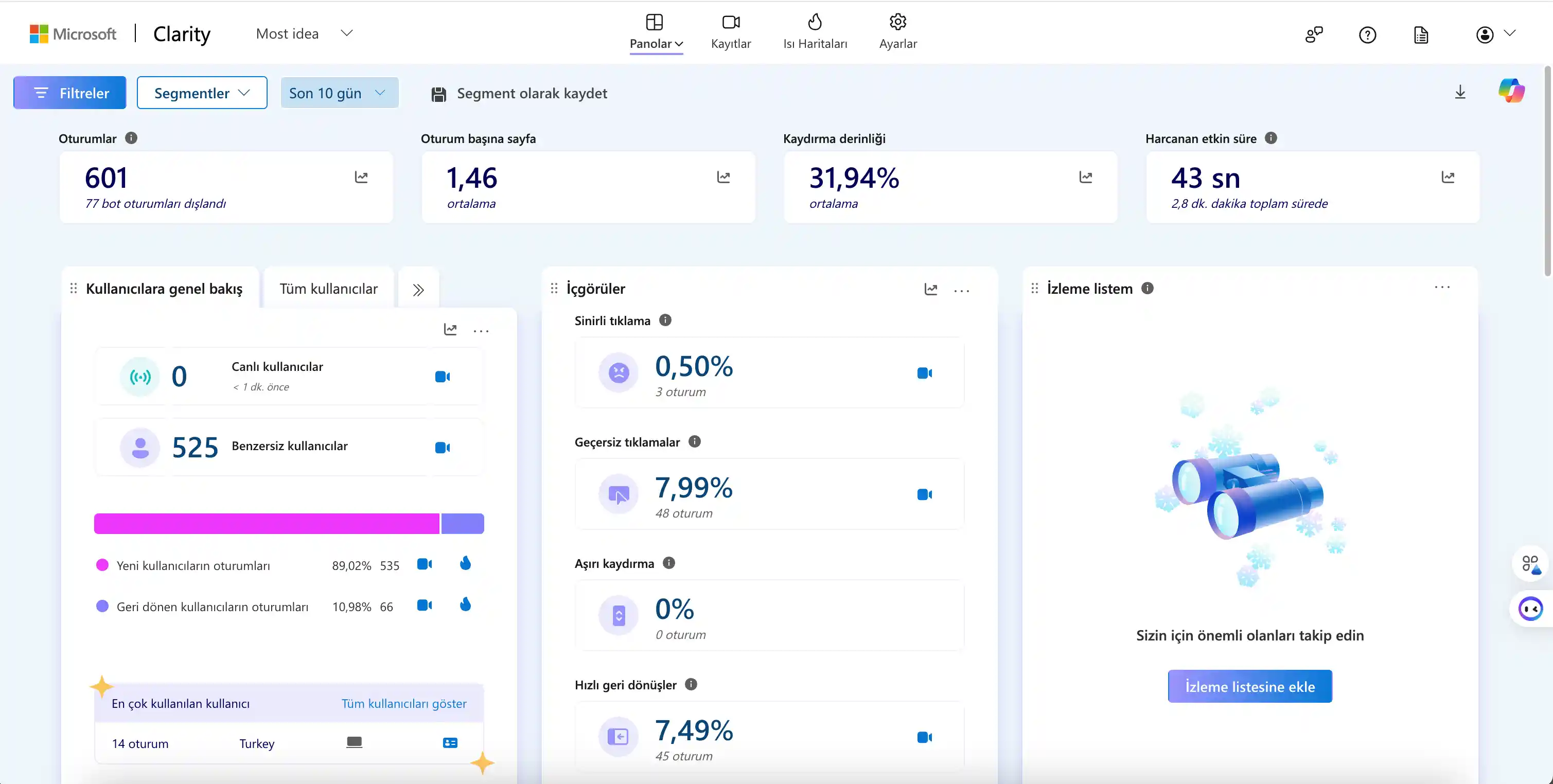Open the help question mark icon
Screen dimensions: 1553x784
coord(1367,35)
